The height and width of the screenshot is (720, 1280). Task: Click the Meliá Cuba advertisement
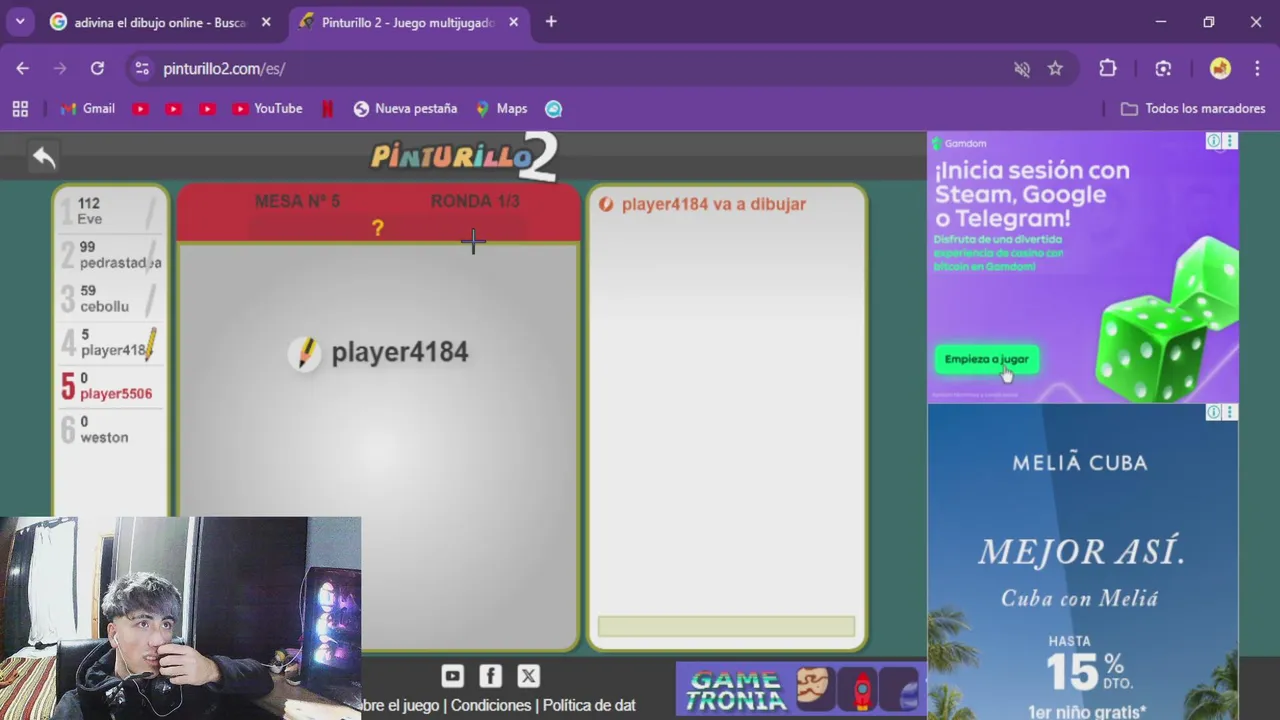click(x=1083, y=562)
